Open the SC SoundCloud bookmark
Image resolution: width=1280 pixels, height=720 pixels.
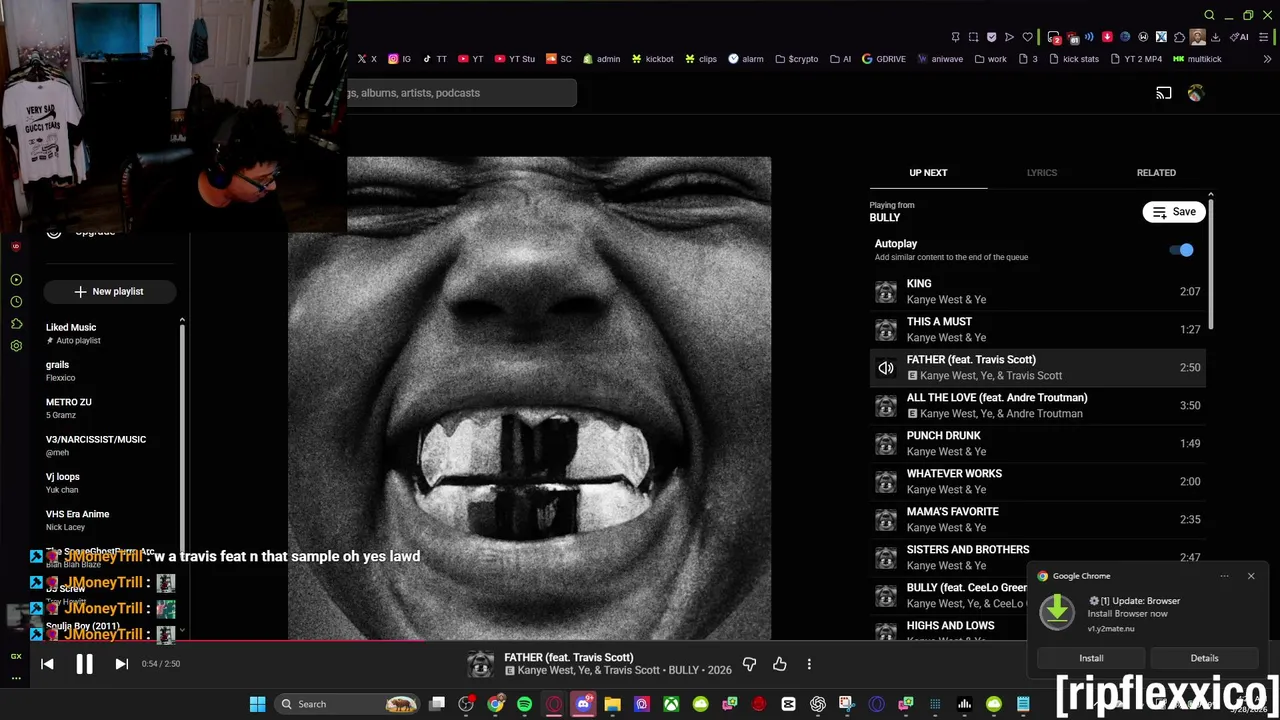tap(559, 59)
